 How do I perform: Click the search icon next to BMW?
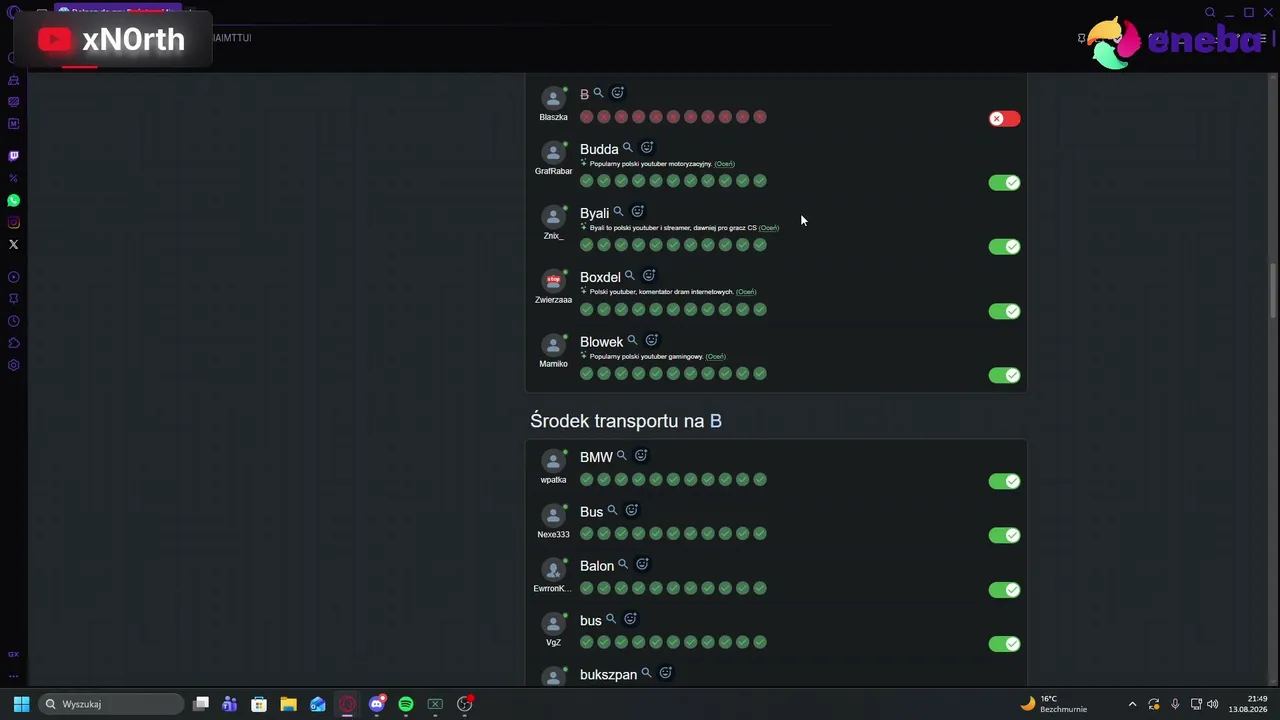point(622,456)
